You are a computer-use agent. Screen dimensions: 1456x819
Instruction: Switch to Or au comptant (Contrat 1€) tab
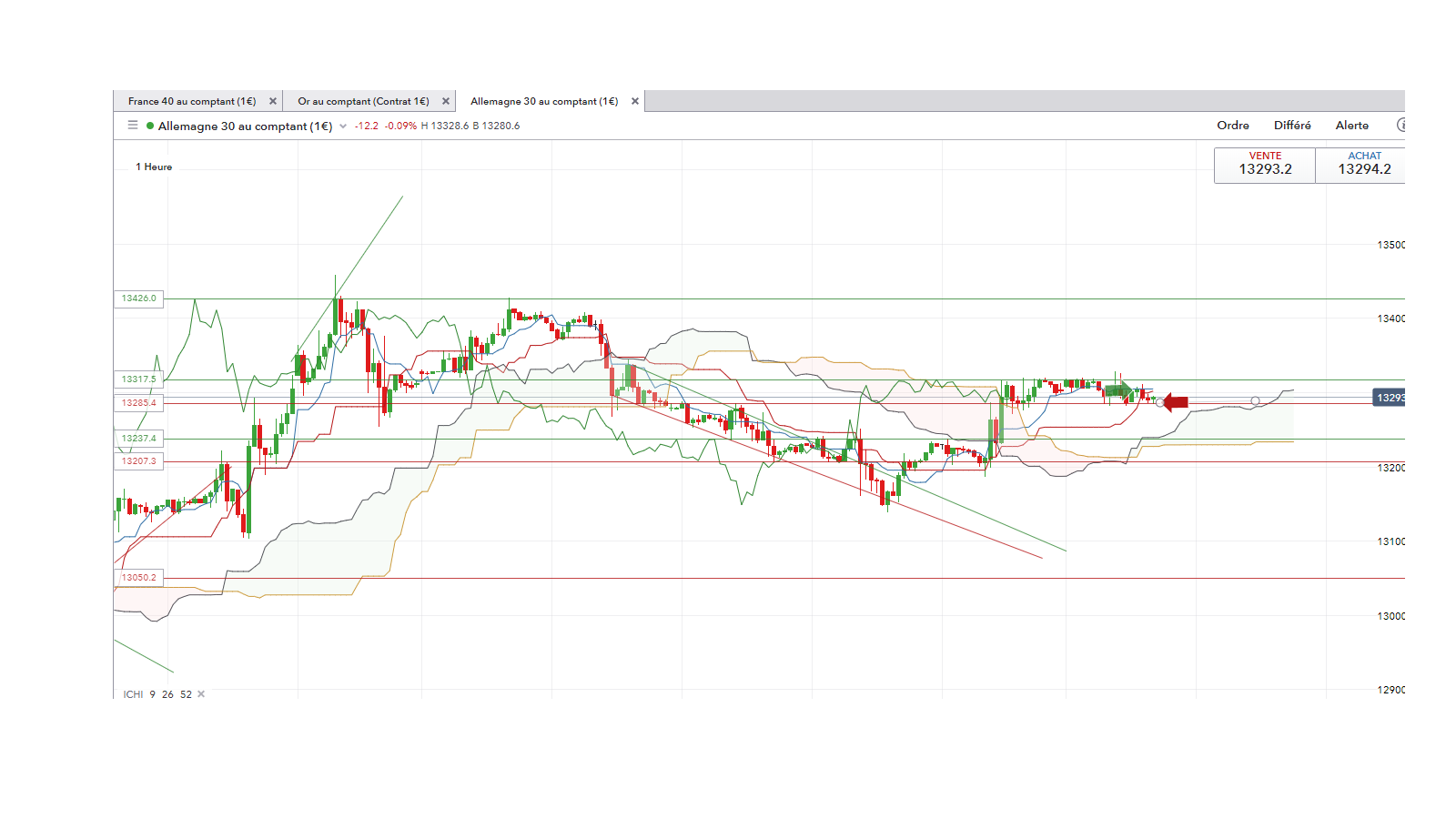363,101
